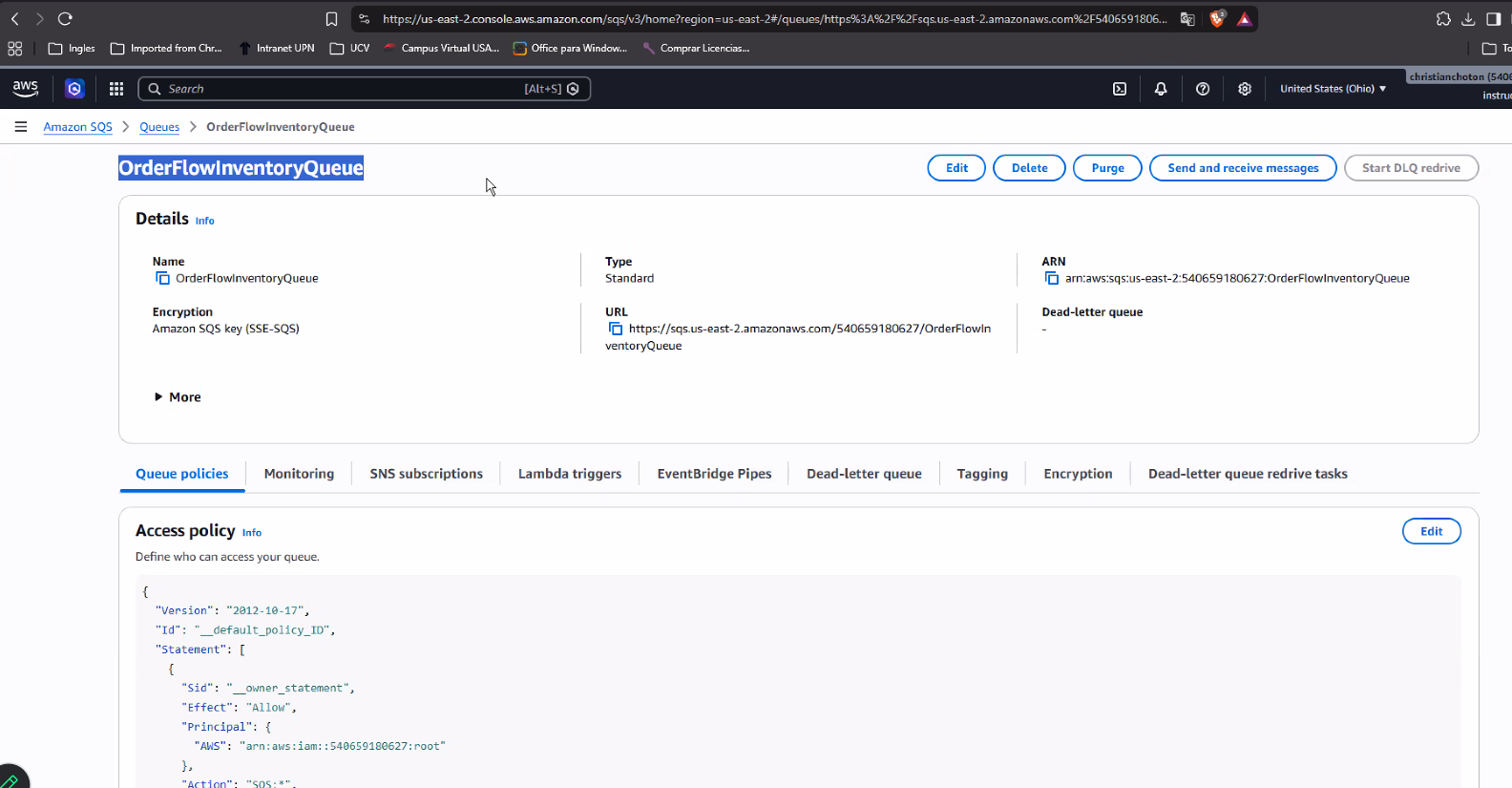Copy the queue ARN
Viewport: 1512px width, 788px height.
pyautogui.click(x=1052, y=278)
